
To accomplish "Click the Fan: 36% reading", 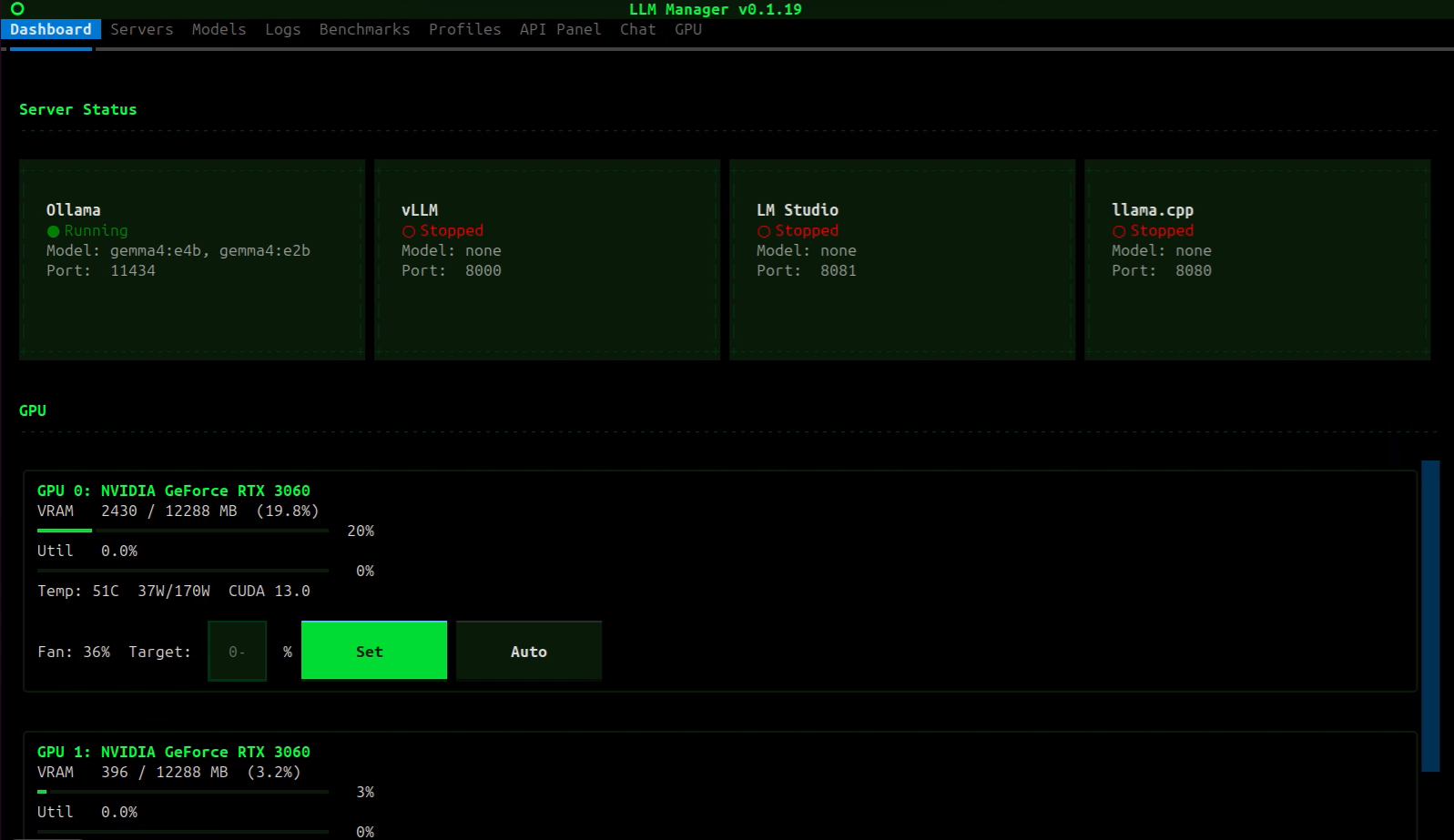I will pos(74,652).
